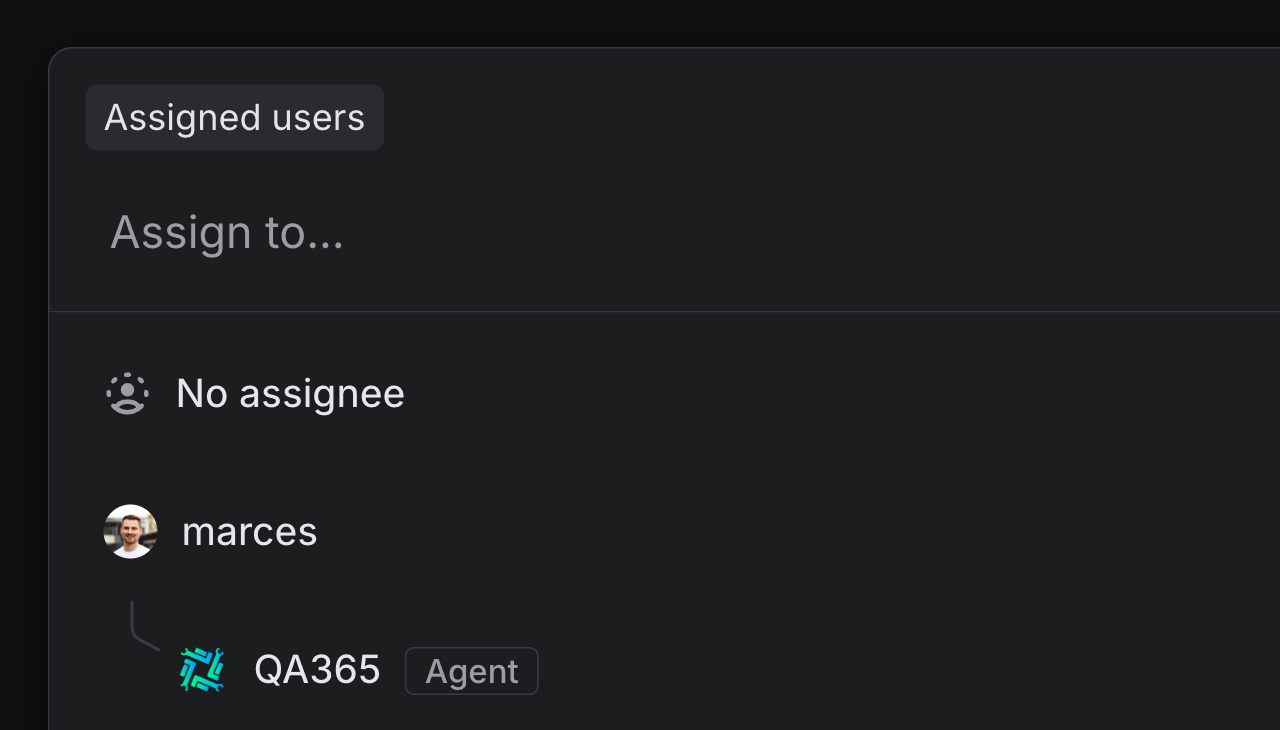The height and width of the screenshot is (730, 1280).
Task: Click the QA365 agent logo icon
Action: [202, 670]
